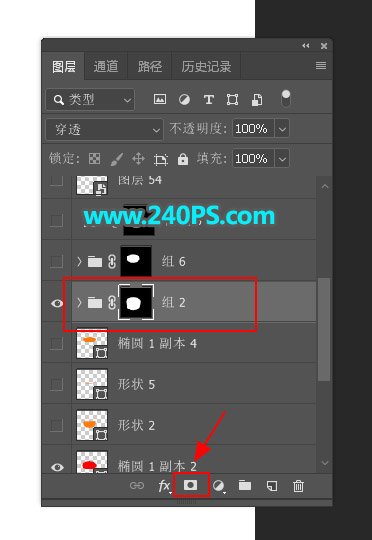Viewport: 372px width, 540px height.
Task: Show the 图层 54 layer
Action: (x=56, y=181)
